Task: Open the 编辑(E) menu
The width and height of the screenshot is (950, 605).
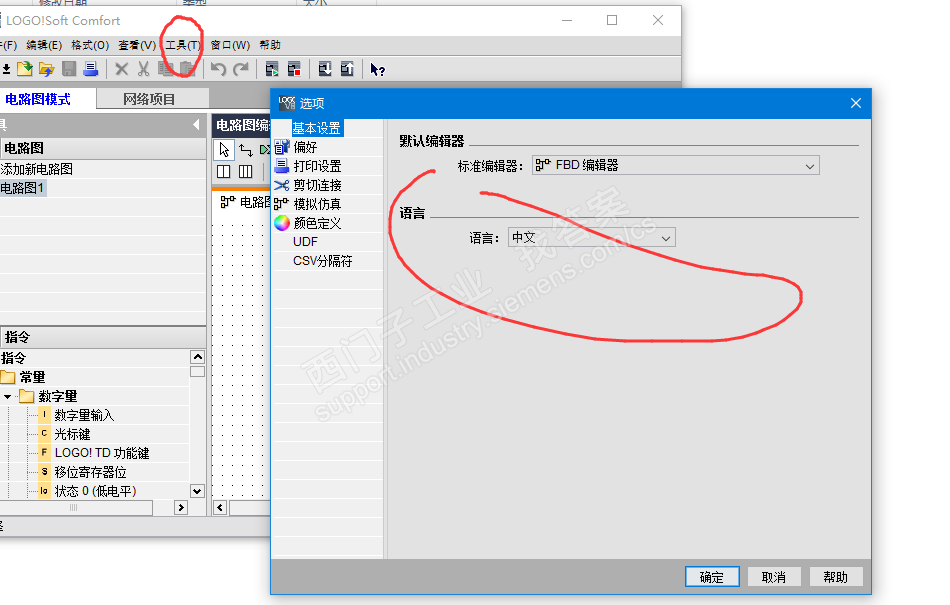Action: pyautogui.click(x=44, y=45)
